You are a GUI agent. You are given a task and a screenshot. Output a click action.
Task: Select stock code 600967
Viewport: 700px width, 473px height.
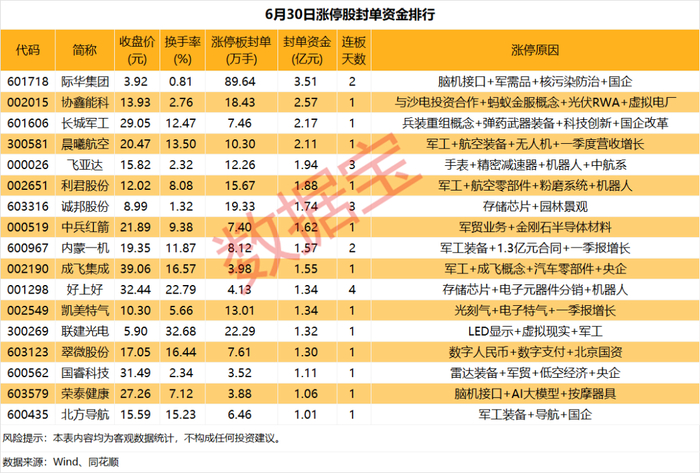(28, 248)
